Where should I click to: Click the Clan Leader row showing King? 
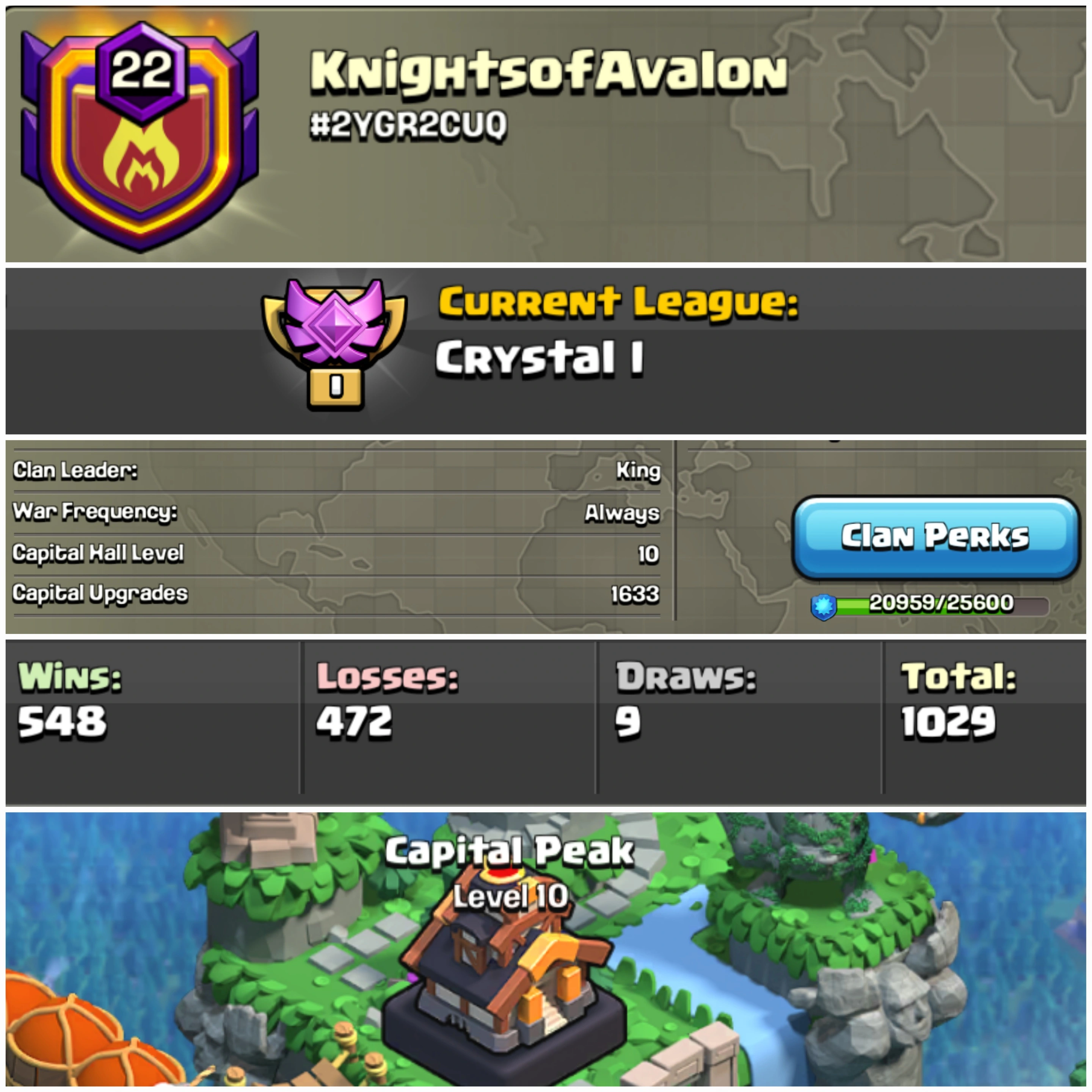[x=336, y=471]
